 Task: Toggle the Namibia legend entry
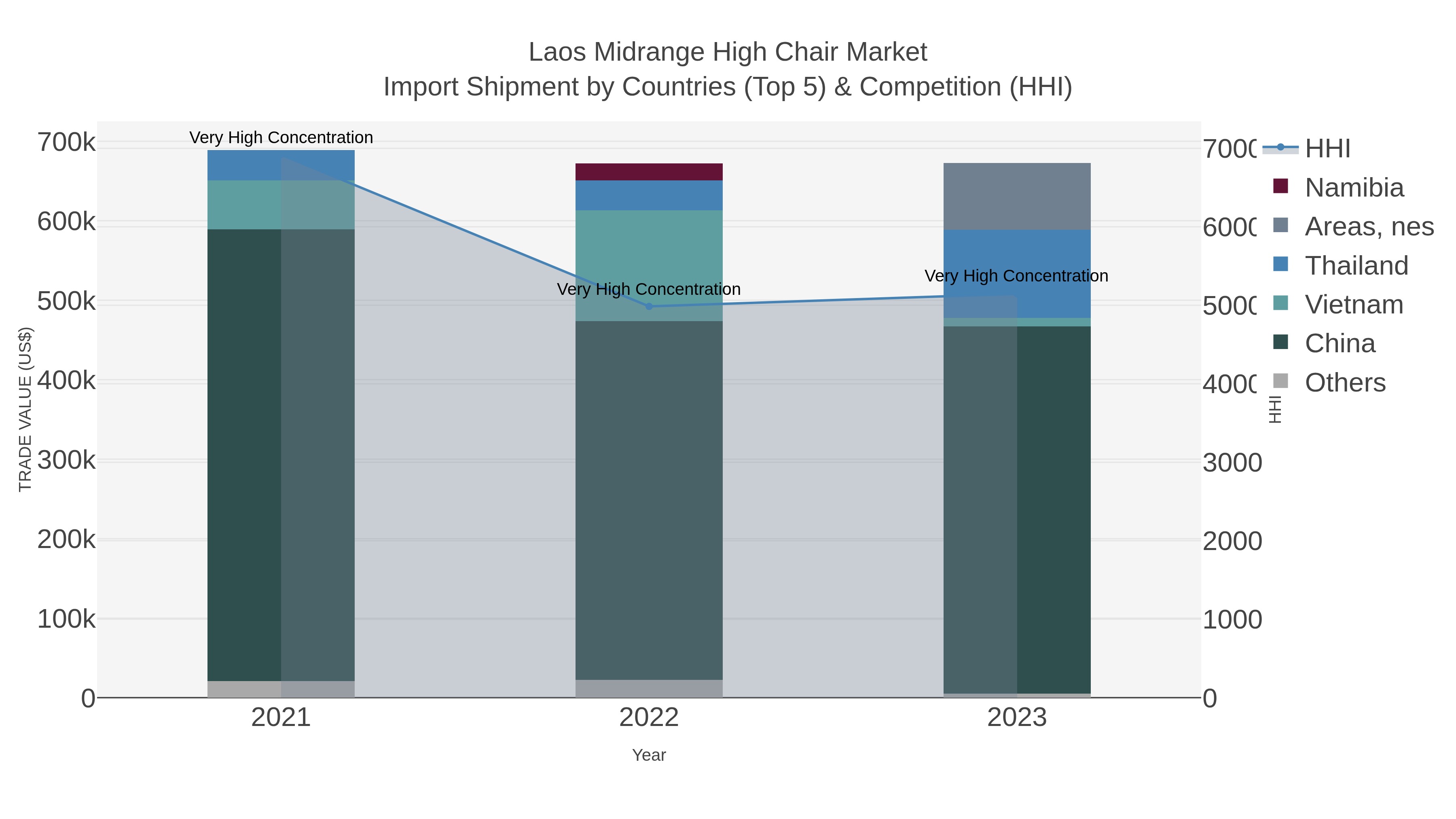coord(1338,187)
